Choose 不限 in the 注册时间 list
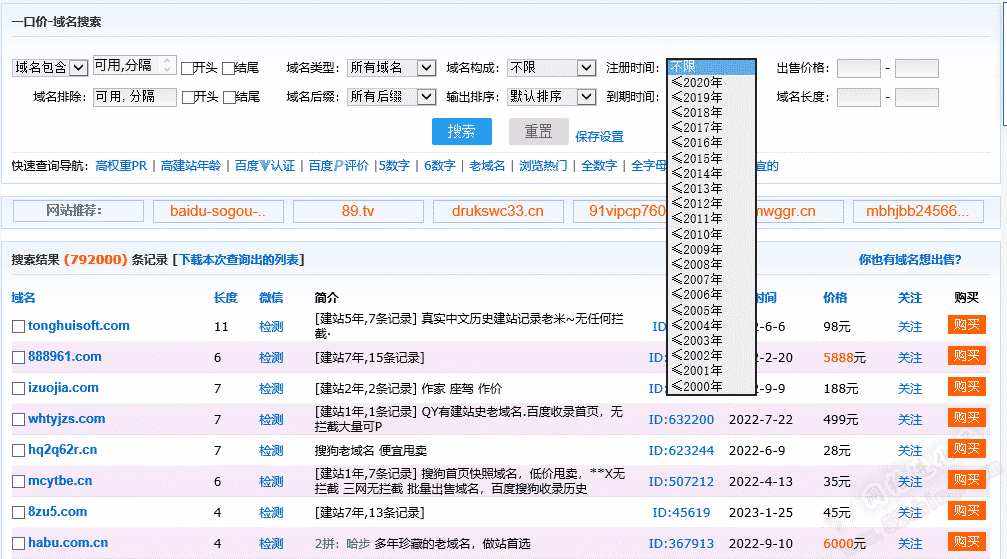Image resolution: width=1007 pixels, height=559 pixels. [x=712, y=67]
